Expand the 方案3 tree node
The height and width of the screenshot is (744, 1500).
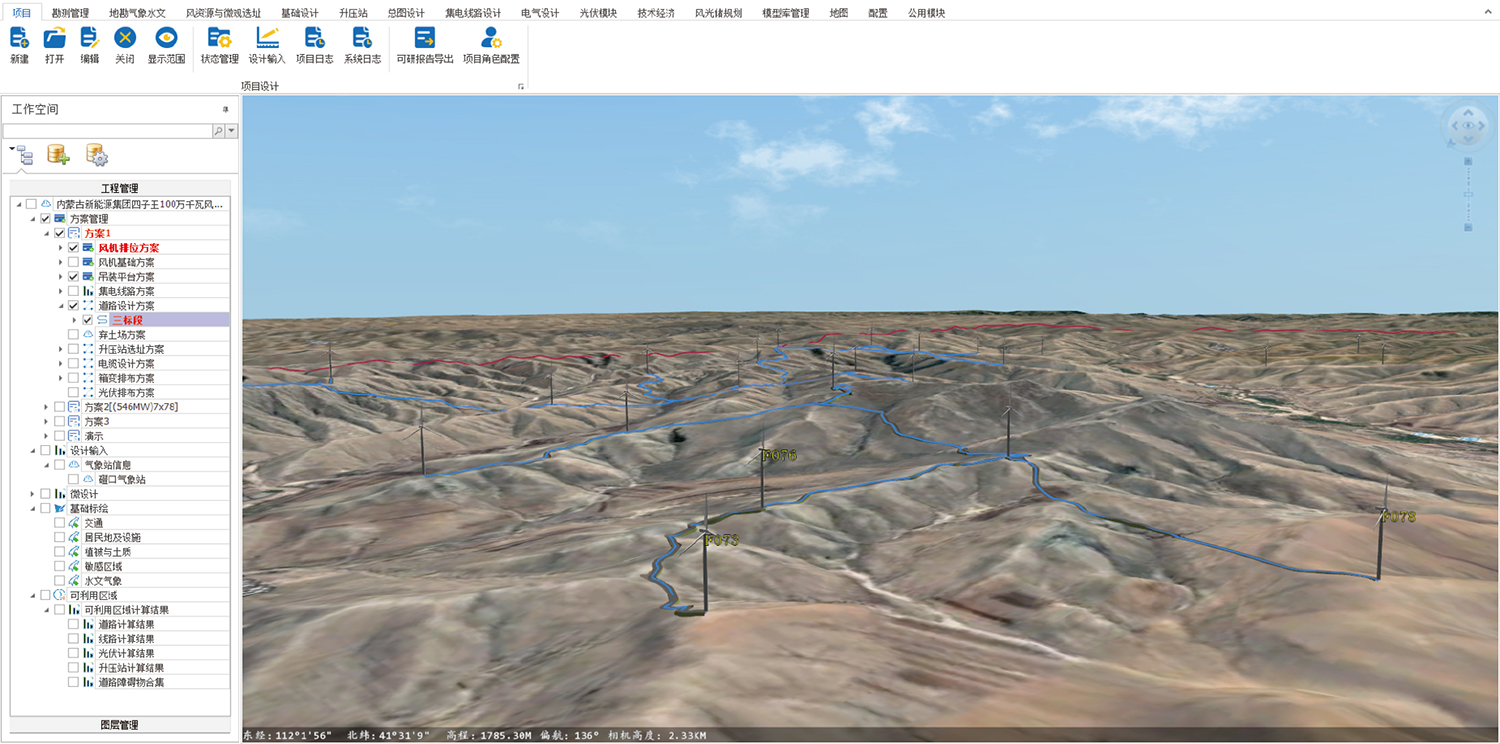pos(46,422)
